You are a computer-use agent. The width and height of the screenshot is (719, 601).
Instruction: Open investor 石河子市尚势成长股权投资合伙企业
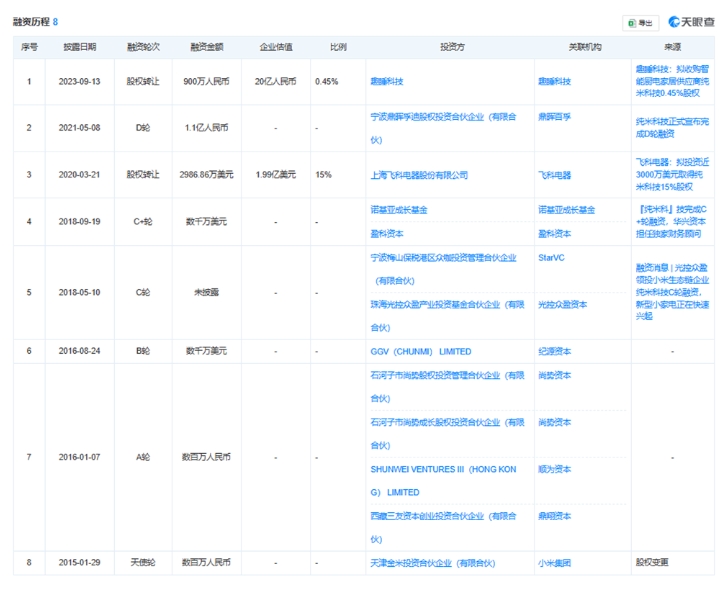click(447, 434)
